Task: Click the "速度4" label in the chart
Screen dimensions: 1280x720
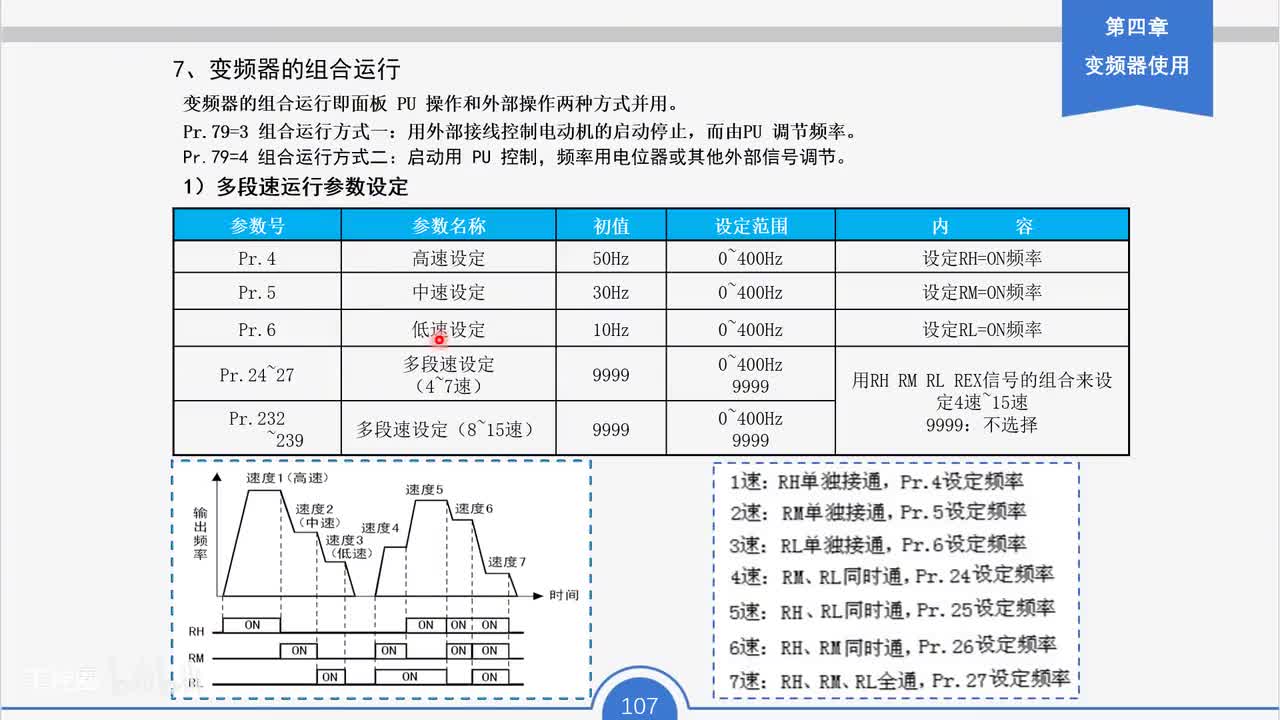Action: click(380, 528)
